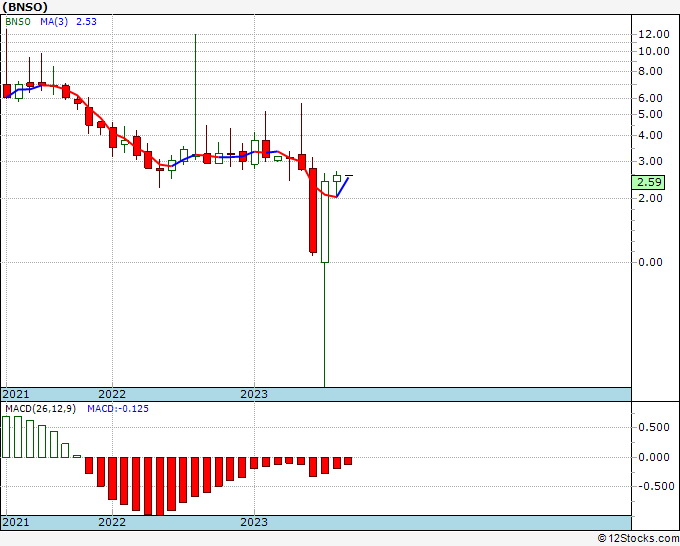Click the 3.00 price axis label
Image resolution: width=680 pixels, height=546 pixels.
650,161
